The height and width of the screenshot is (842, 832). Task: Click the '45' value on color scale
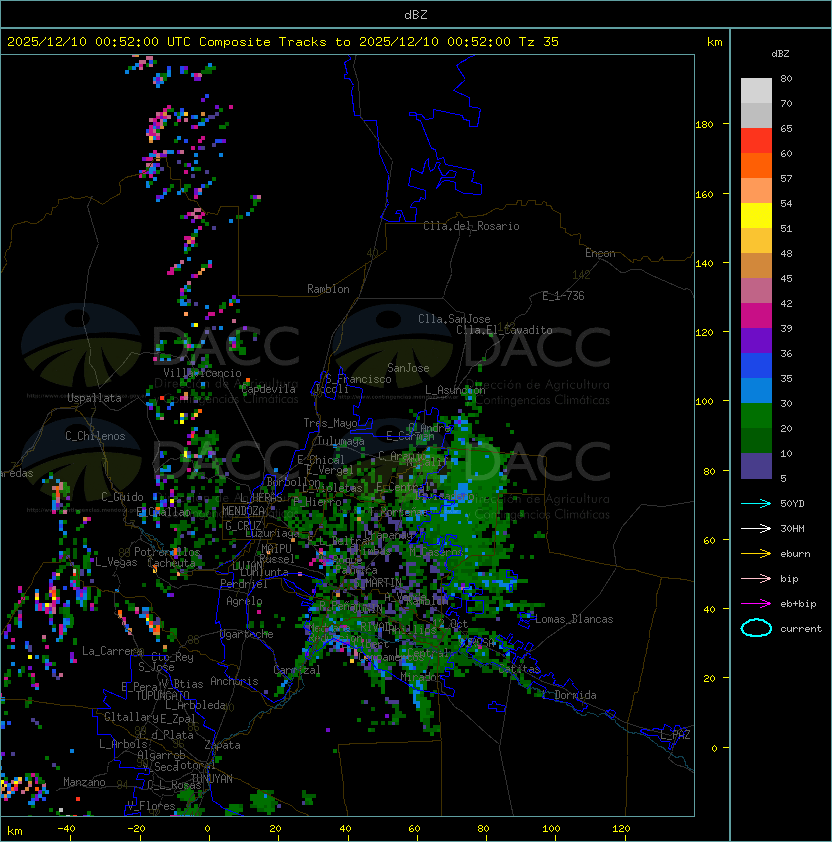[786, 279]
